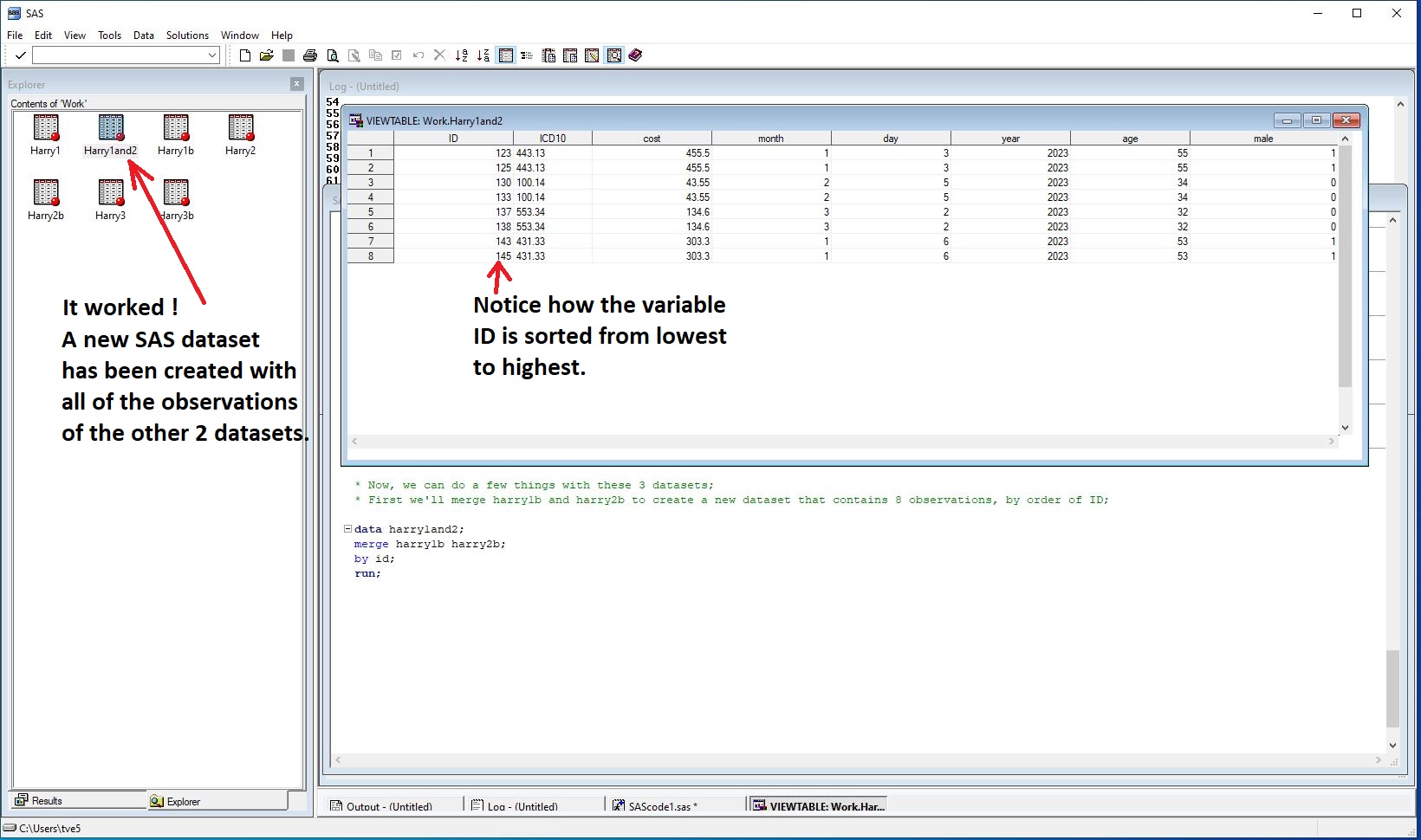The height and width of the screenshot is (840, 1421).
Task: Toggle the Table View toolbar button
Action: point(506,55)
